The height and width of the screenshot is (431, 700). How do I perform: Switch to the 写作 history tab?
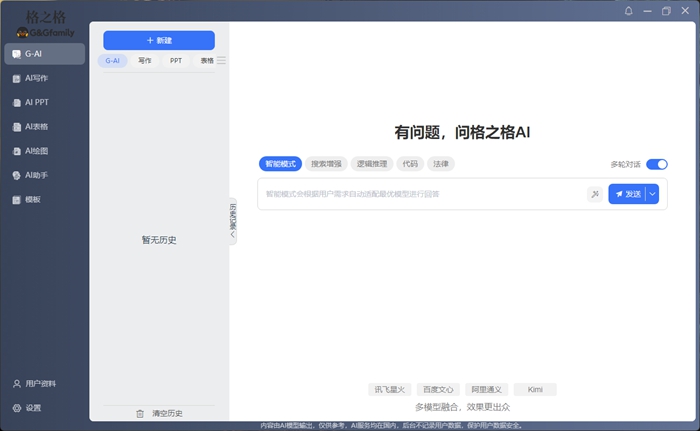point(145,60)
